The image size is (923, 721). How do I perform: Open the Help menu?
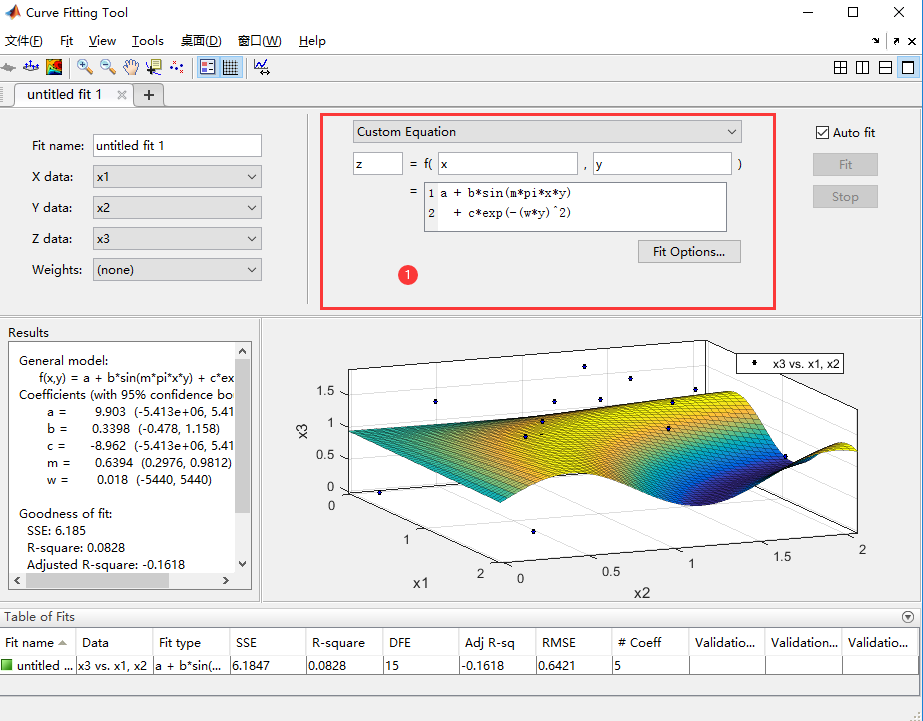click(312, 41)
